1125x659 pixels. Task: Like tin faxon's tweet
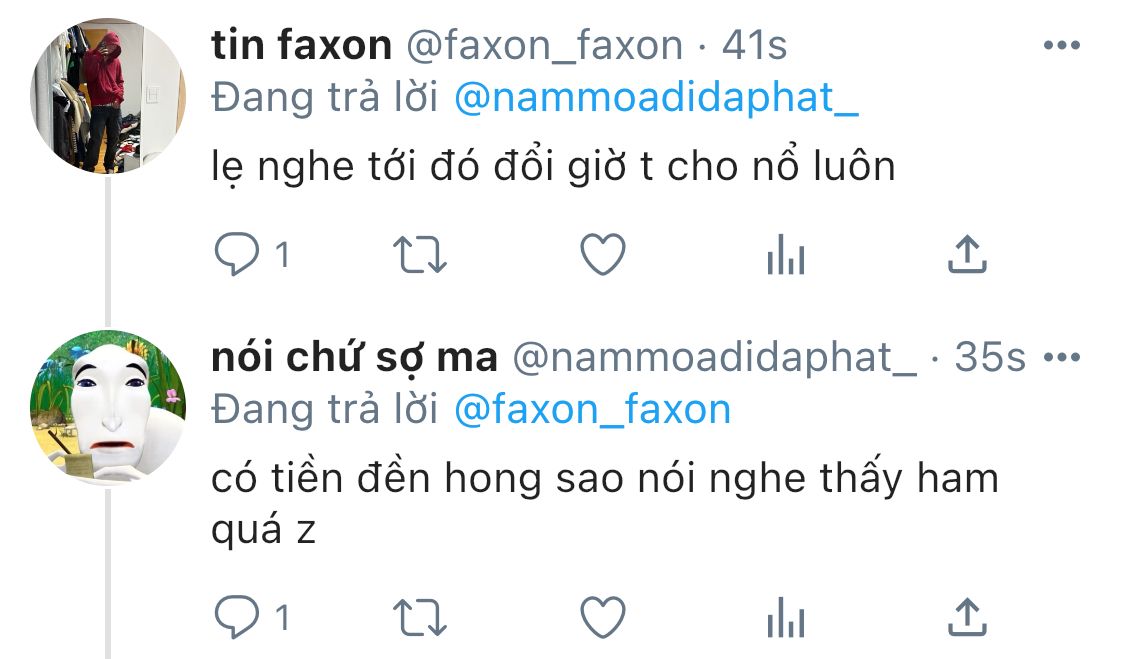[x=603, y=254]
